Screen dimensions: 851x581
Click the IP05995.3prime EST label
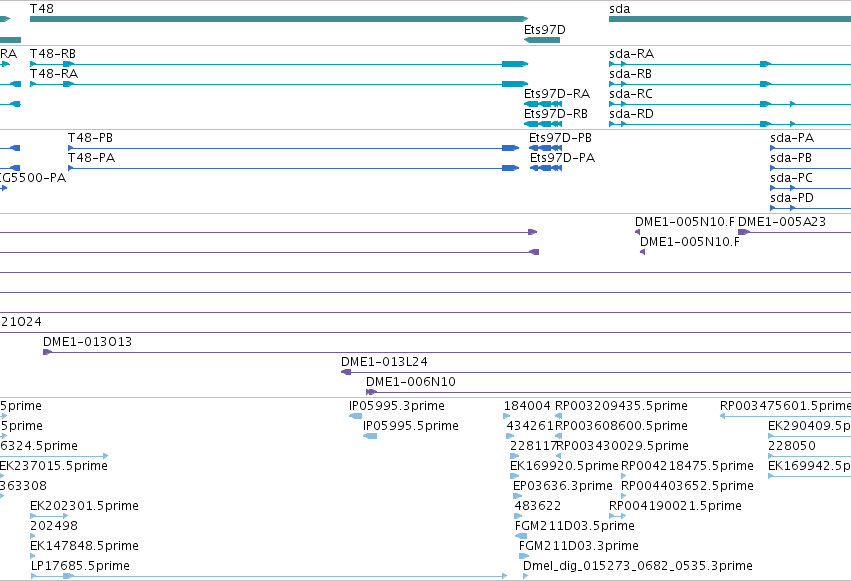pos(397,406)
